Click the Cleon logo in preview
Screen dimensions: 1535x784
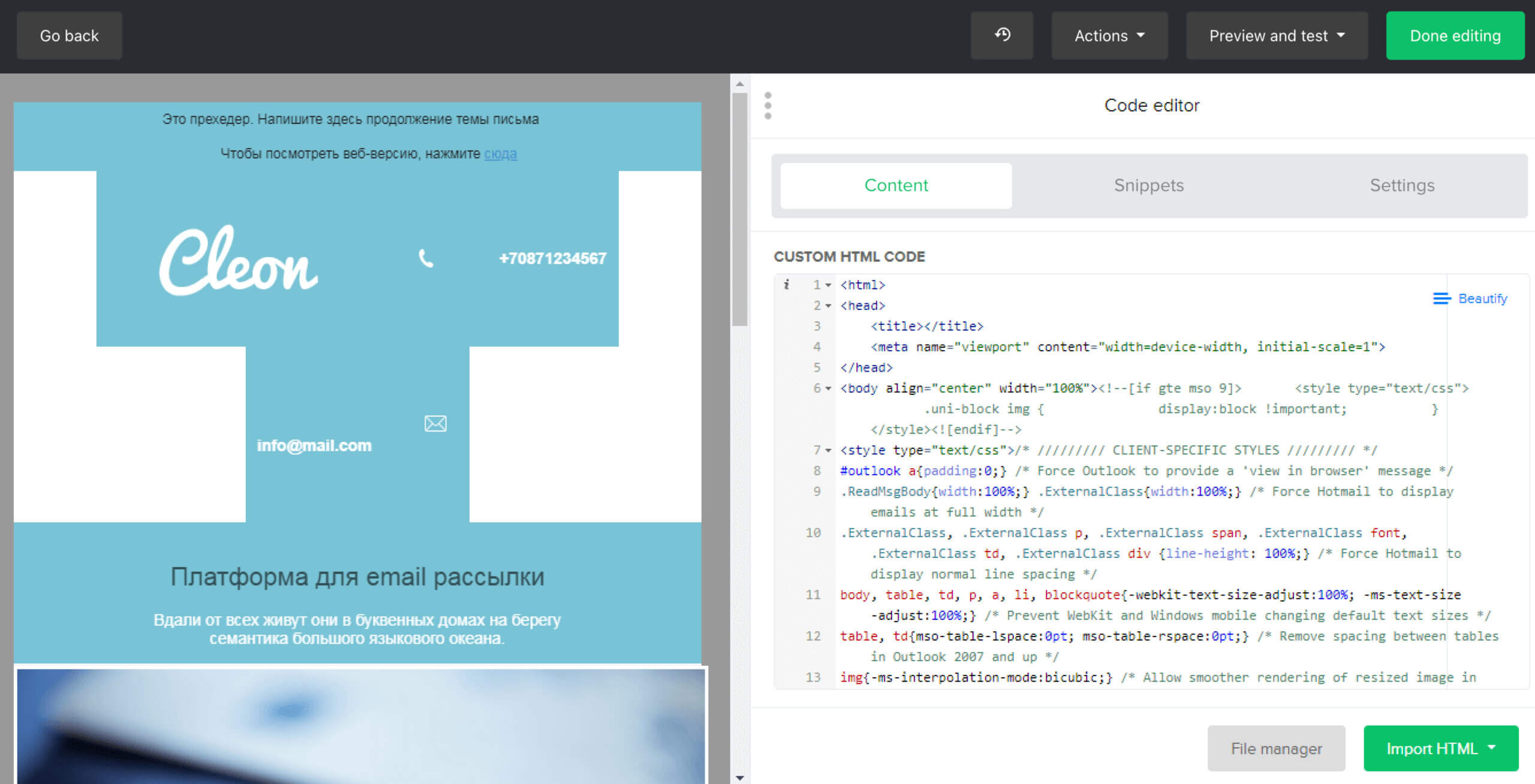pyautogui.click(x=238, y=260)
